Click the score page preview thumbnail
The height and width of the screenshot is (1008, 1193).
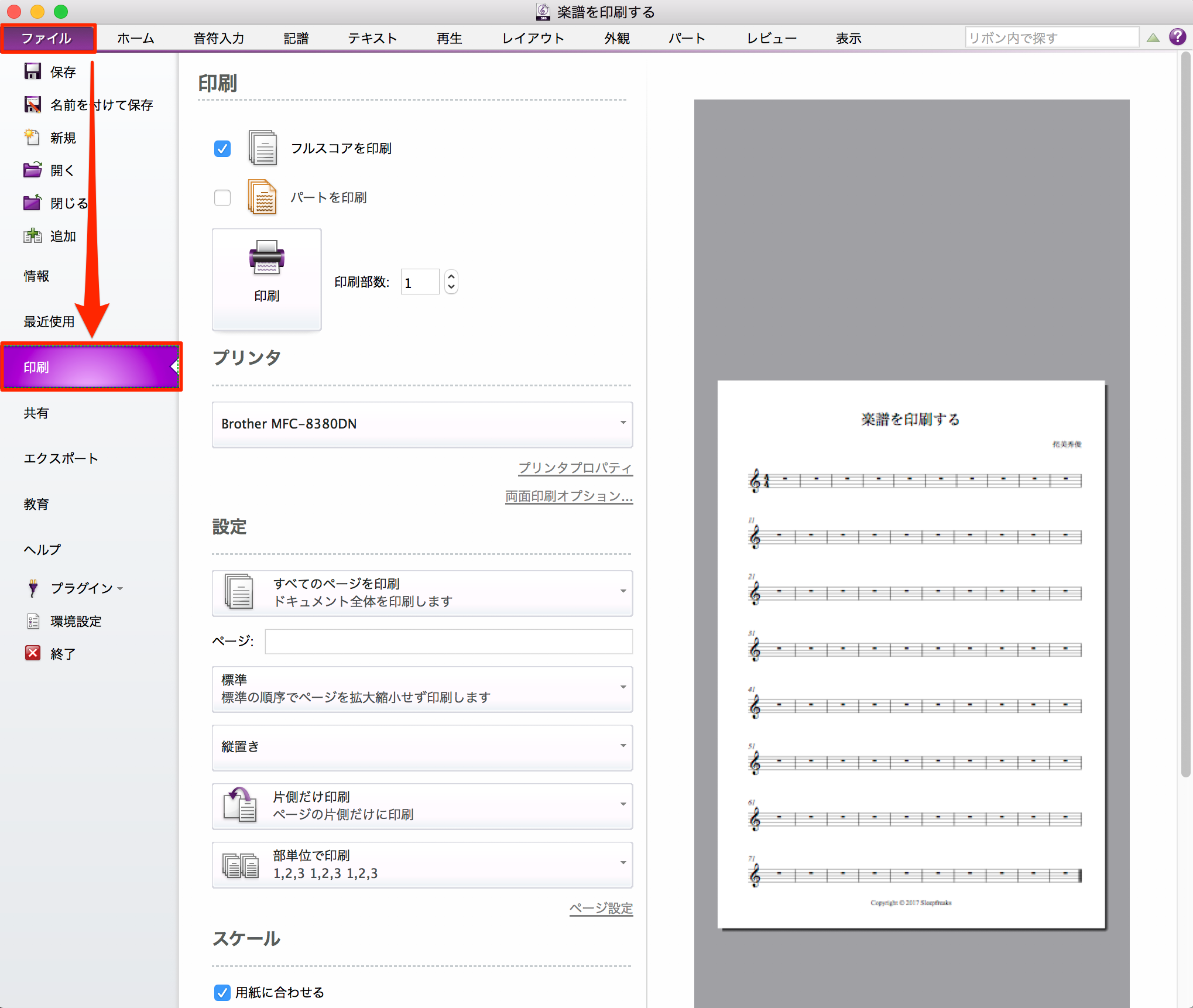pyautogui.click(x=911, y=654)
